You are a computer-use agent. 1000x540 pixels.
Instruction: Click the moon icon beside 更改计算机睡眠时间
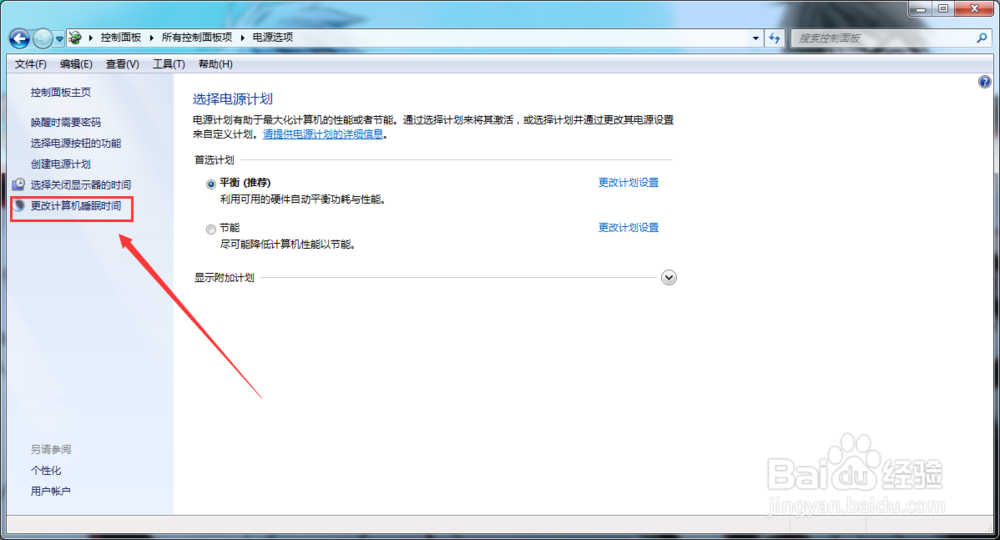[x=19, y=206]
